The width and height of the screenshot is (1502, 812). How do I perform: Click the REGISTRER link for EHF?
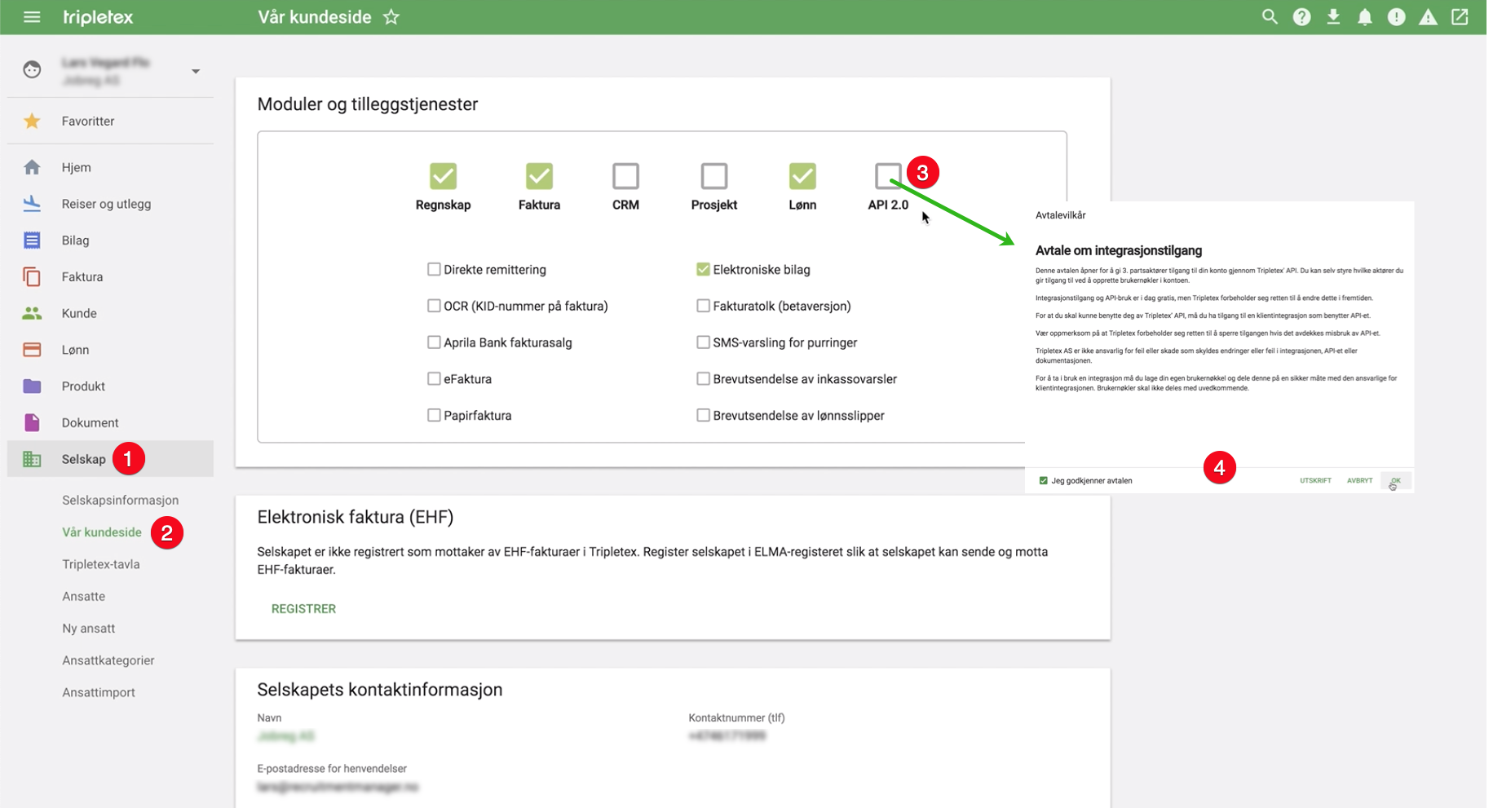click(303, 608)
